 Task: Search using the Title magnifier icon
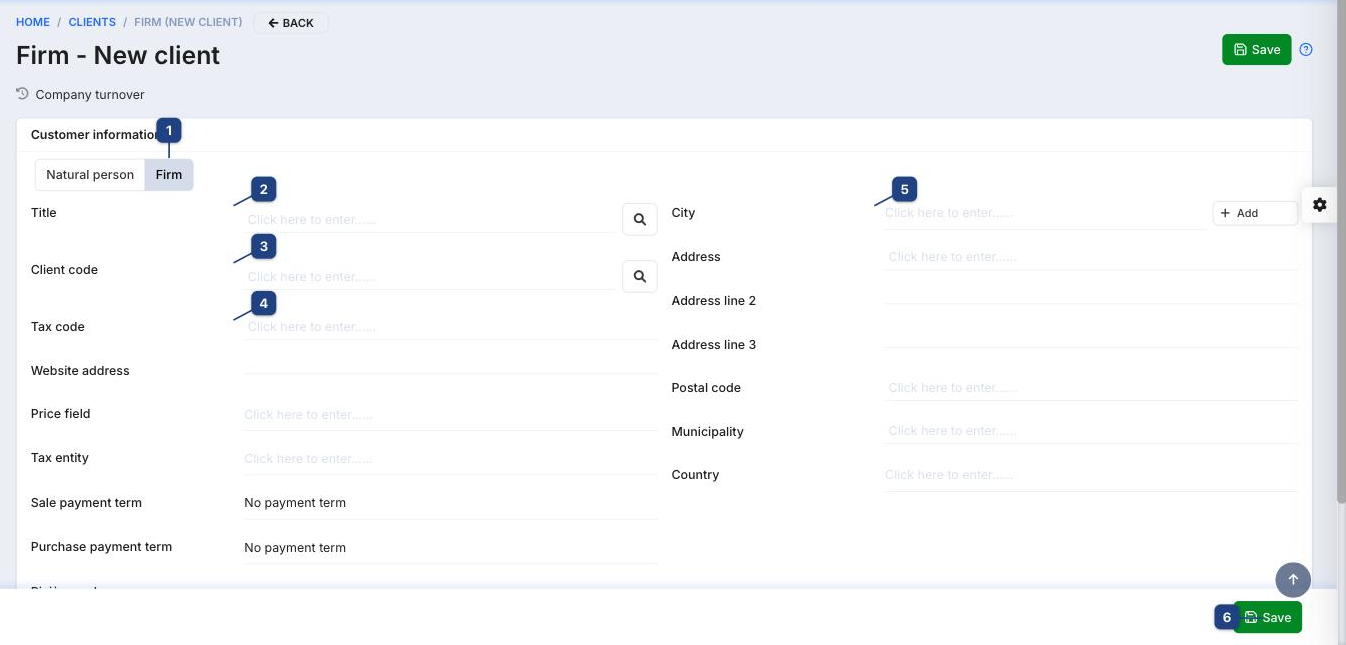click(640, 219)
